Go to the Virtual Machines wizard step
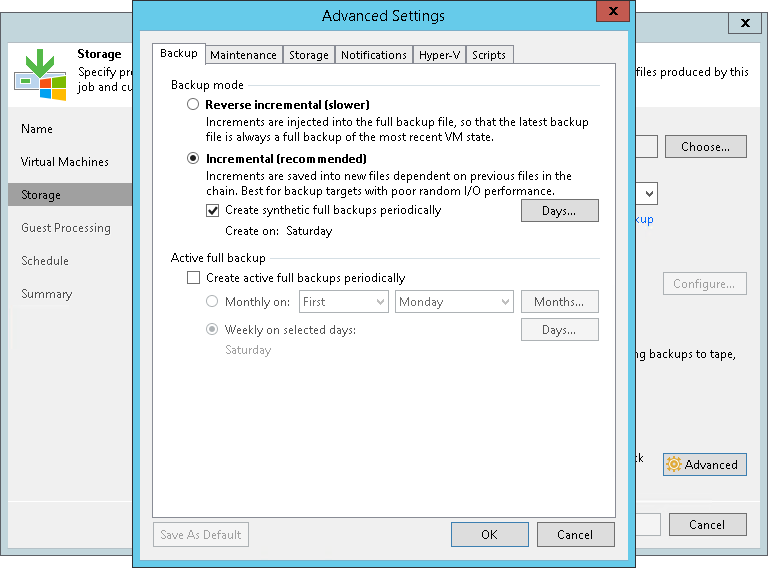The height and width of the screenshot is (568, 768). tap(65, 162)
